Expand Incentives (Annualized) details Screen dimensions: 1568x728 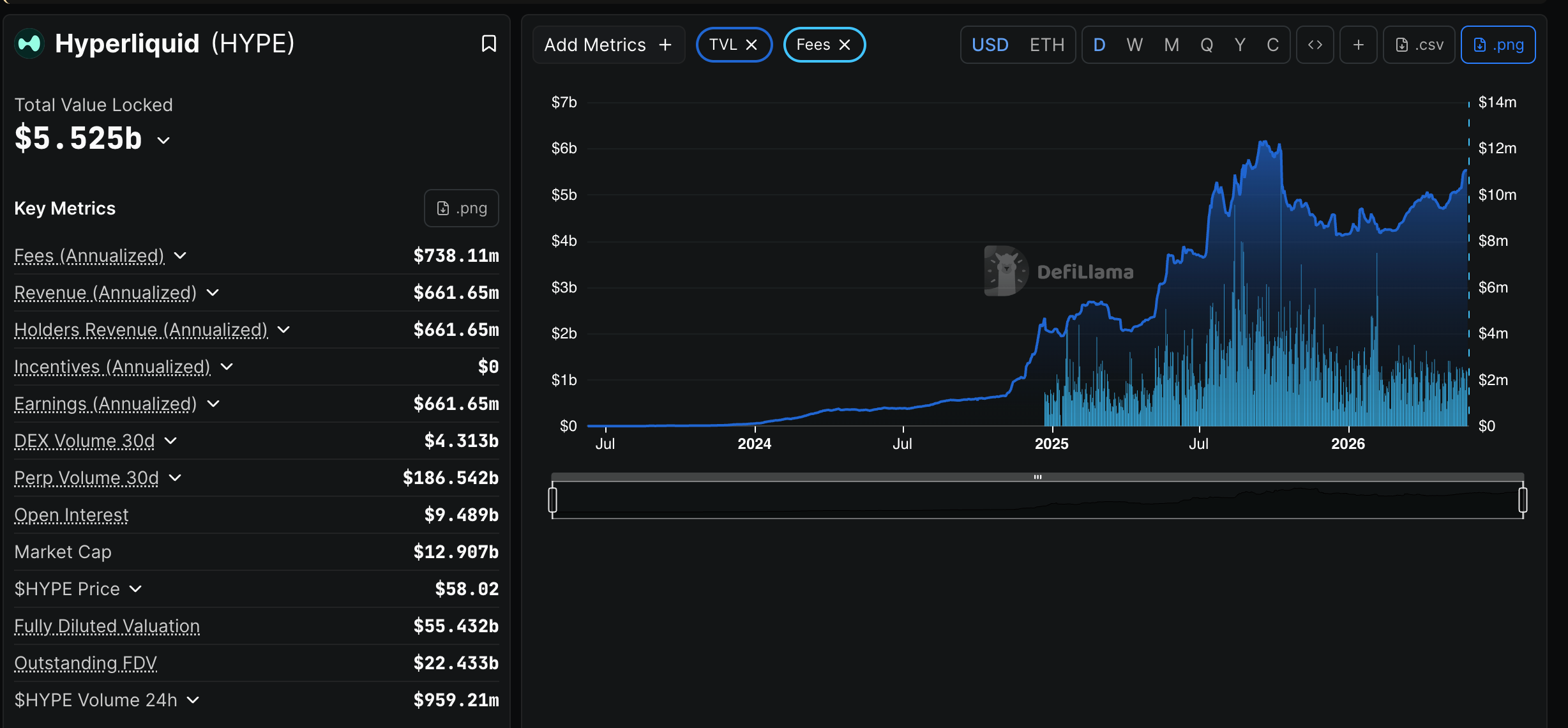[x=227, y=367]
